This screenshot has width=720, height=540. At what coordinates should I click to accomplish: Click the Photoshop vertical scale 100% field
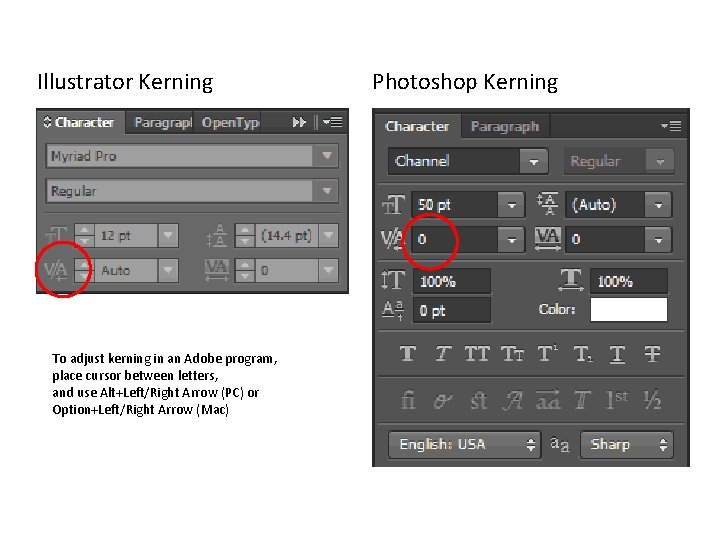pos(452,281)
